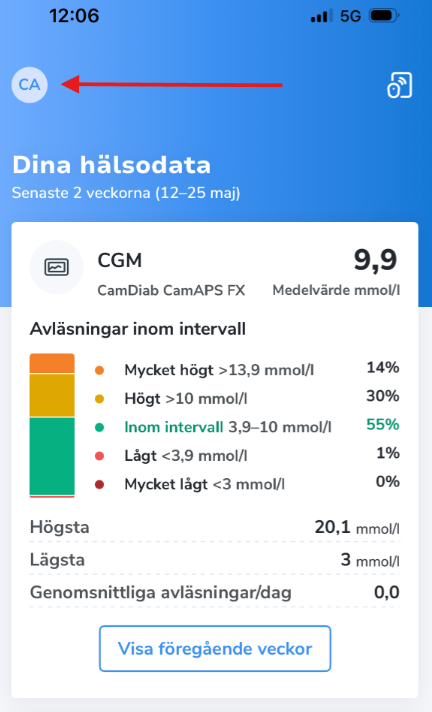
Task: Click the yellow segment of range bar
Action: (x=52, y=395)
